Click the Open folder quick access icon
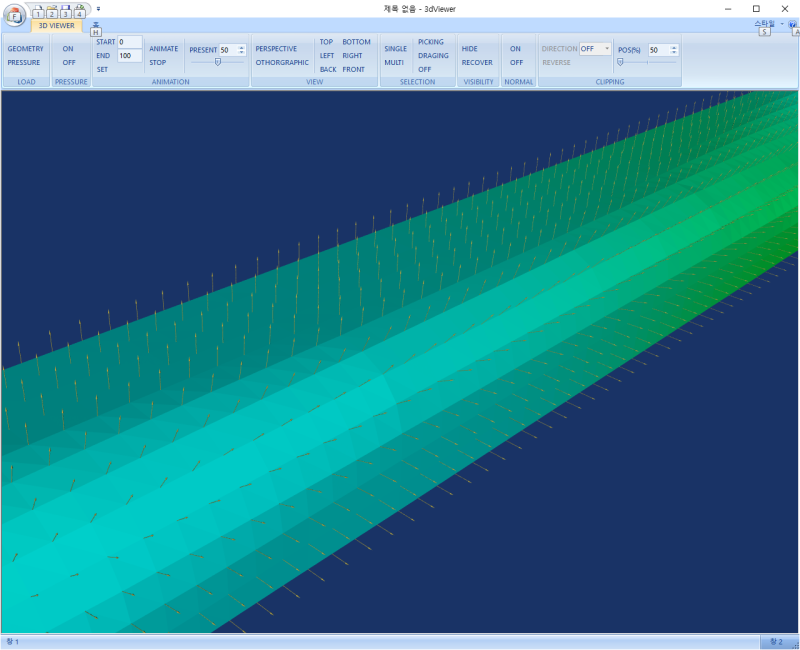The height and width of the screenshot is (650, 800). (52, 11)
